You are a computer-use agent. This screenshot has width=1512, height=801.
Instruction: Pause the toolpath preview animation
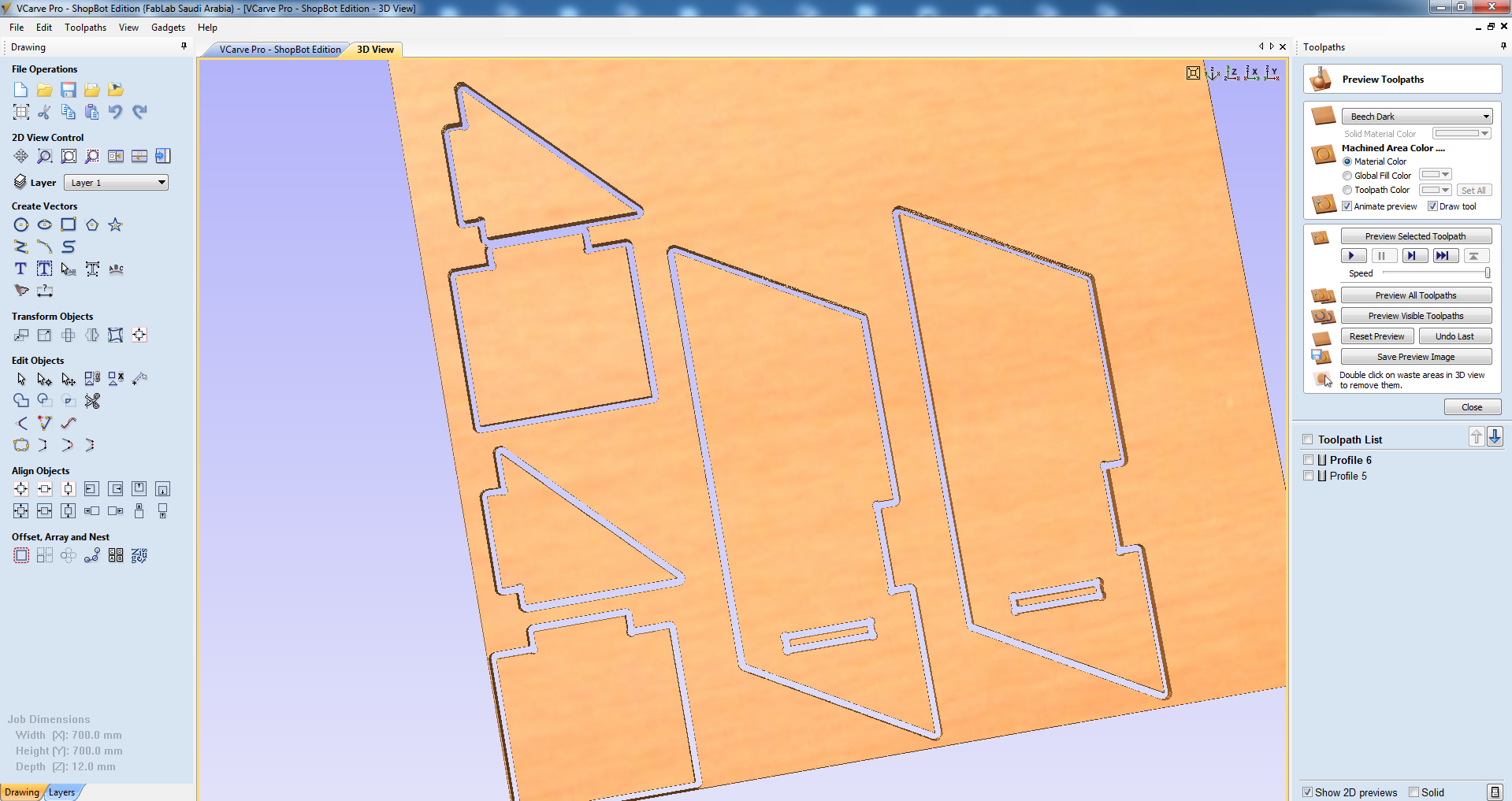1384,256
